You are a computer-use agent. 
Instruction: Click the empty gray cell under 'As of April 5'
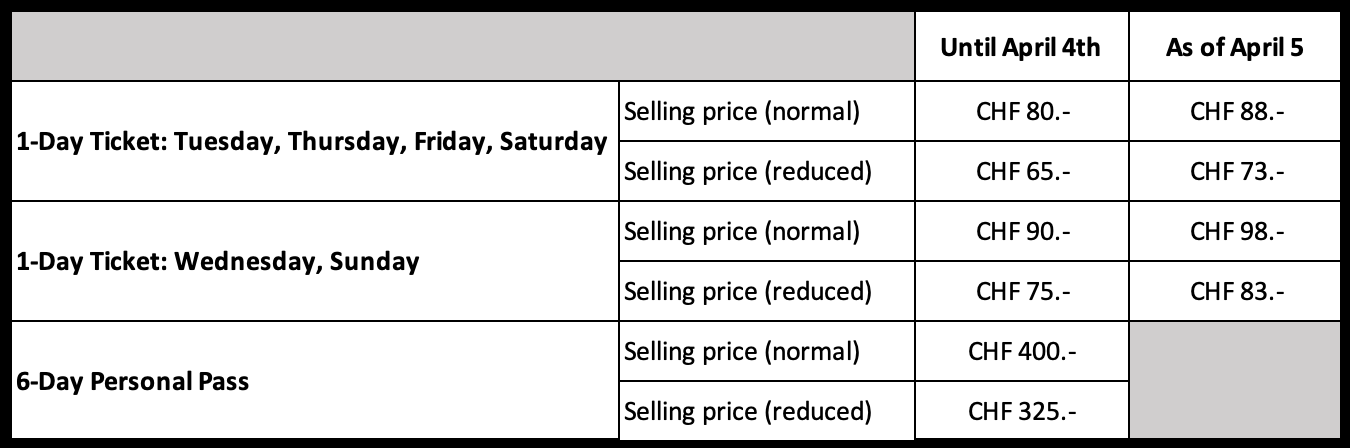point(1234,380)
